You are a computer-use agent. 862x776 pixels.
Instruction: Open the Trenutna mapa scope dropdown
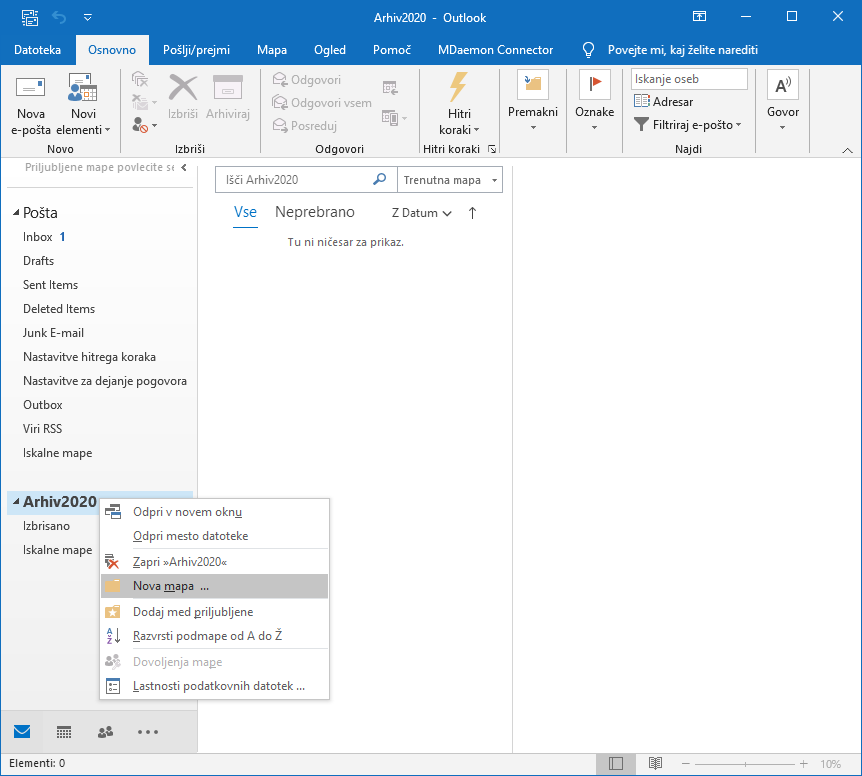point(450,180)
